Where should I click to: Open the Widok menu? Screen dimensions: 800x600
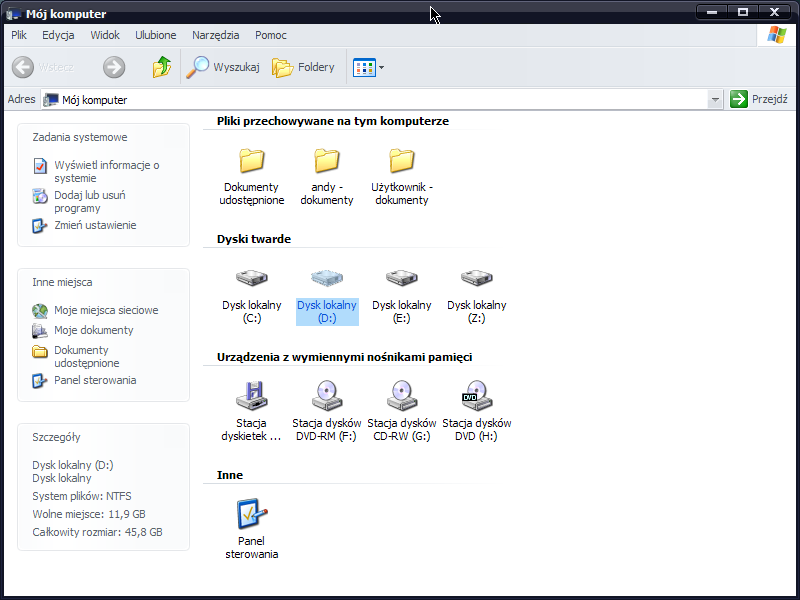(105, 35)
